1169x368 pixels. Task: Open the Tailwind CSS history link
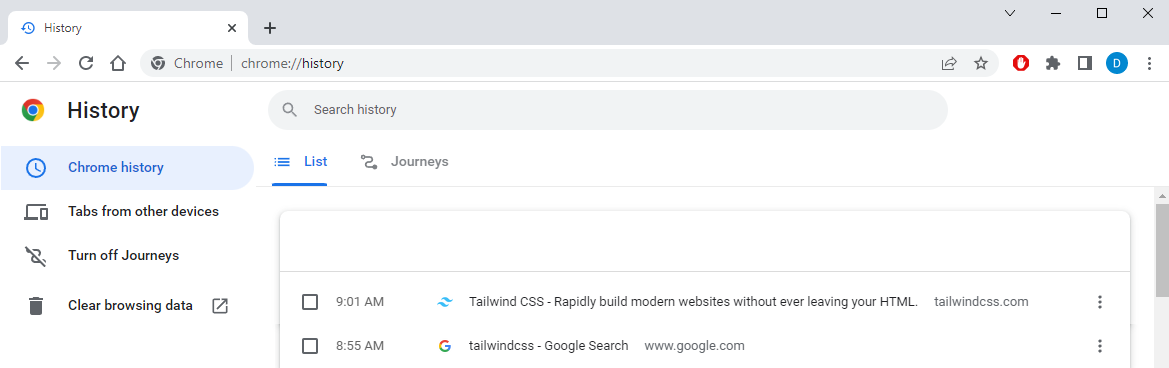point(693,302)
